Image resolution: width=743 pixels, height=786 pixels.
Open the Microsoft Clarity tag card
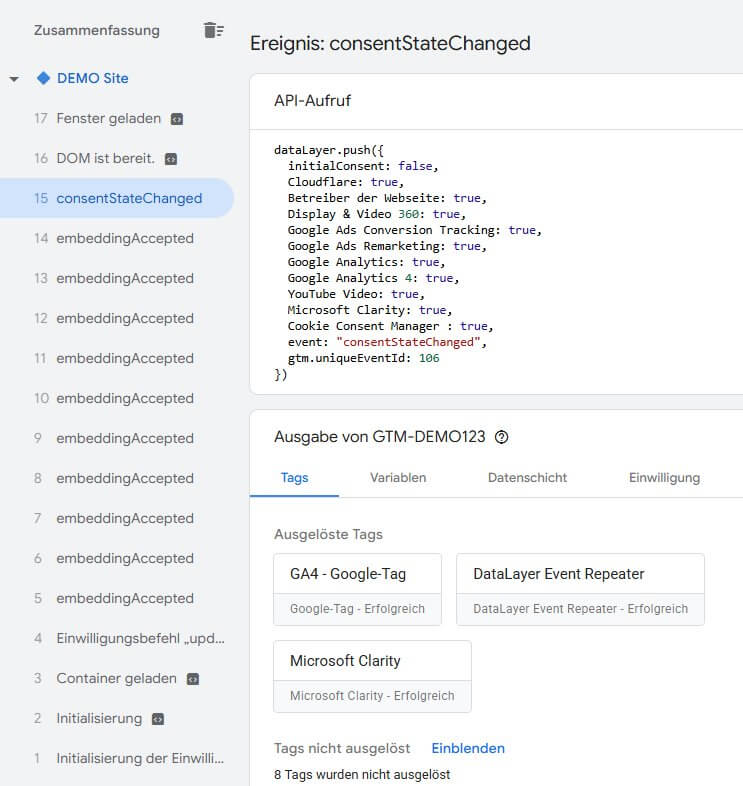[373, 676]
